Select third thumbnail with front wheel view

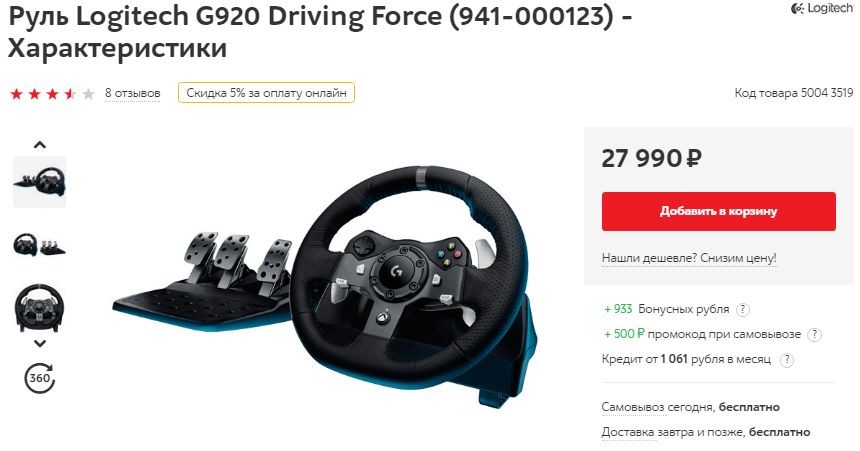pyautogui.click(x=39, y=308)
